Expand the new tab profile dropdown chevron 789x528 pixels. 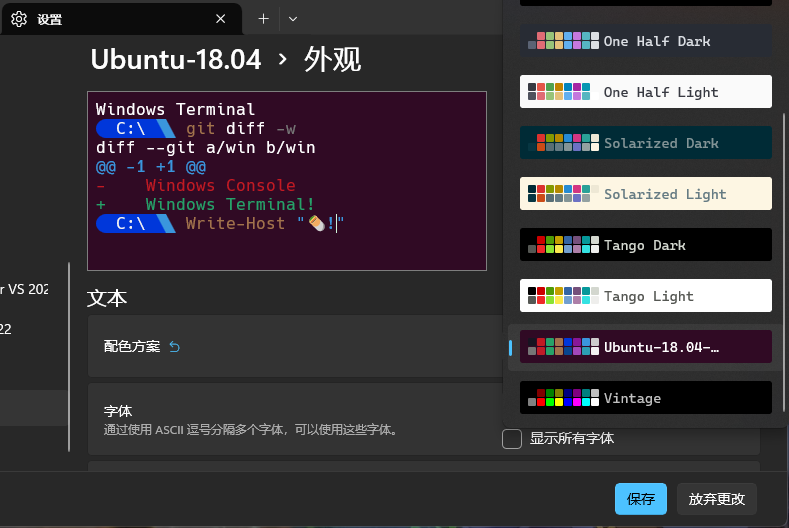tap(293, 19)
